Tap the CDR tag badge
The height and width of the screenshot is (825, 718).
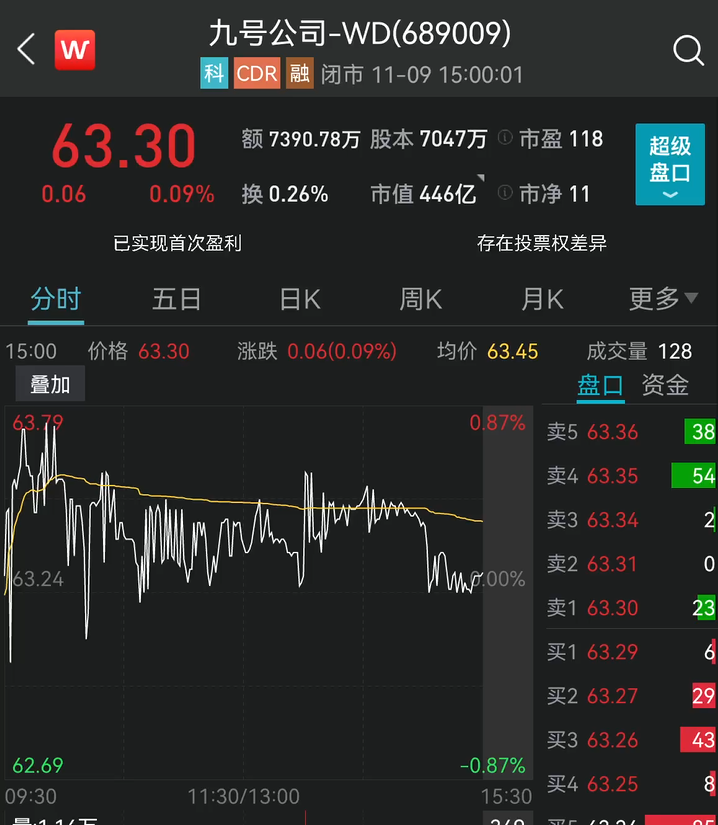(x=257, y=73)
